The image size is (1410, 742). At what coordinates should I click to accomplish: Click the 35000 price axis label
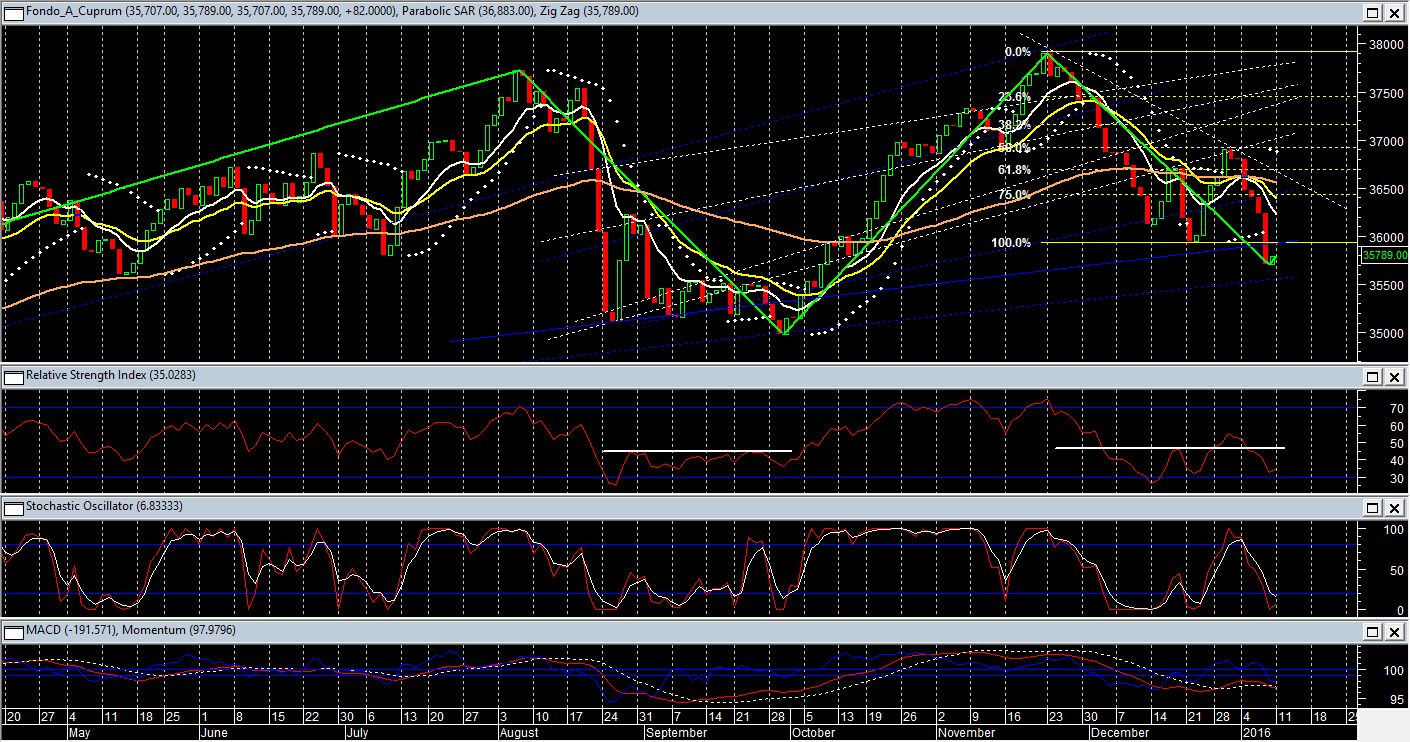(1386, 333)
